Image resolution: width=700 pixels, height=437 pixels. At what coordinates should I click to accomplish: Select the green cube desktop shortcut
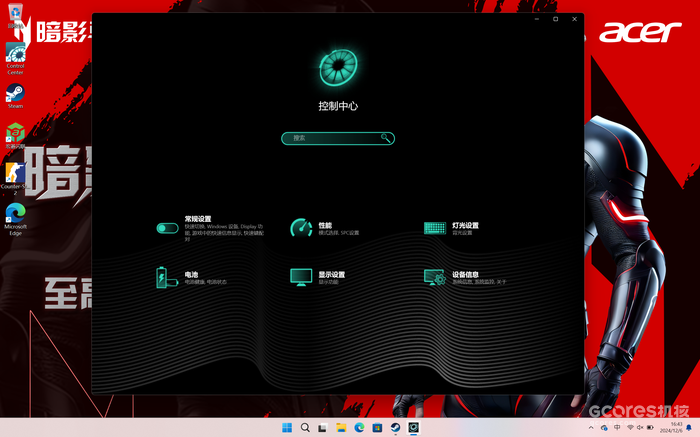pyautogui.click(x=15, y=136)
